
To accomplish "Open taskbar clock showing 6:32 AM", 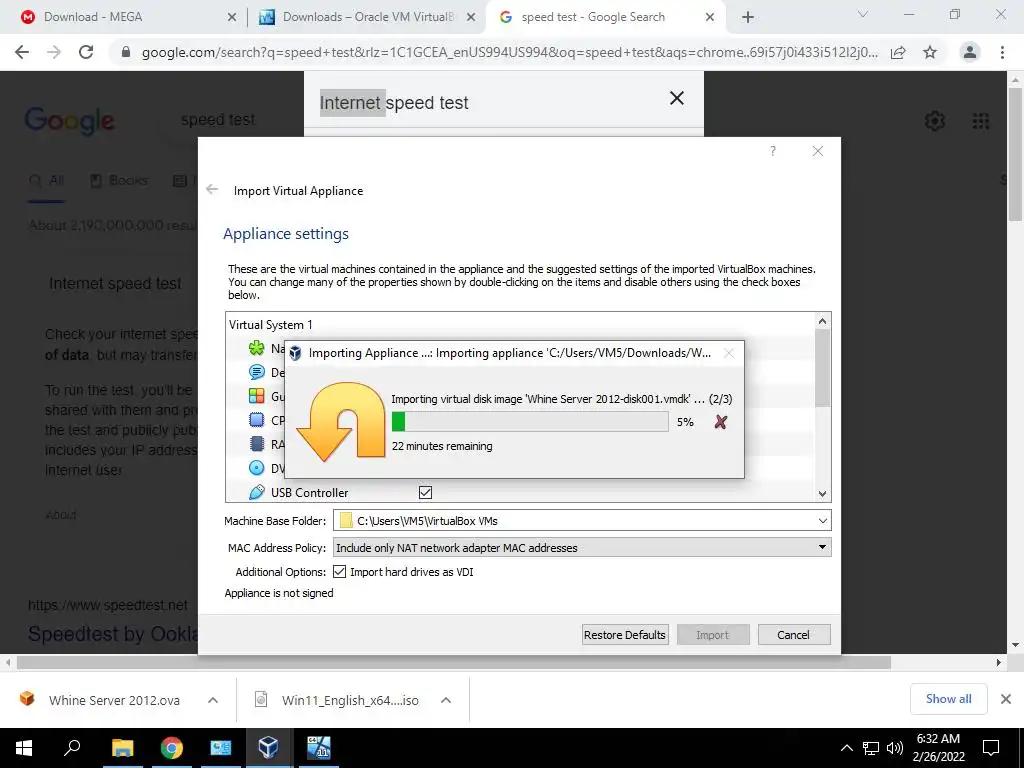I will point(938,748).
